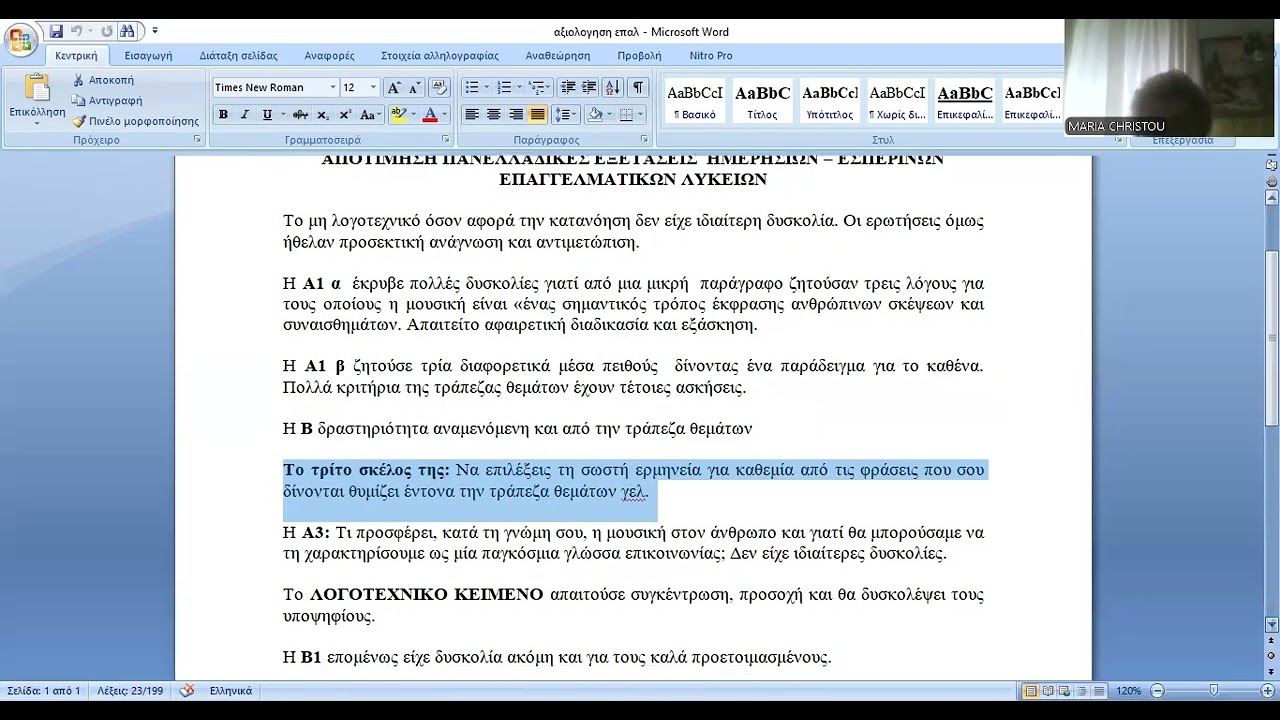Open the multilevel list button
The width and height of the screenshot is (1280, 720).
pyautogui.click(x=539, y=88)
